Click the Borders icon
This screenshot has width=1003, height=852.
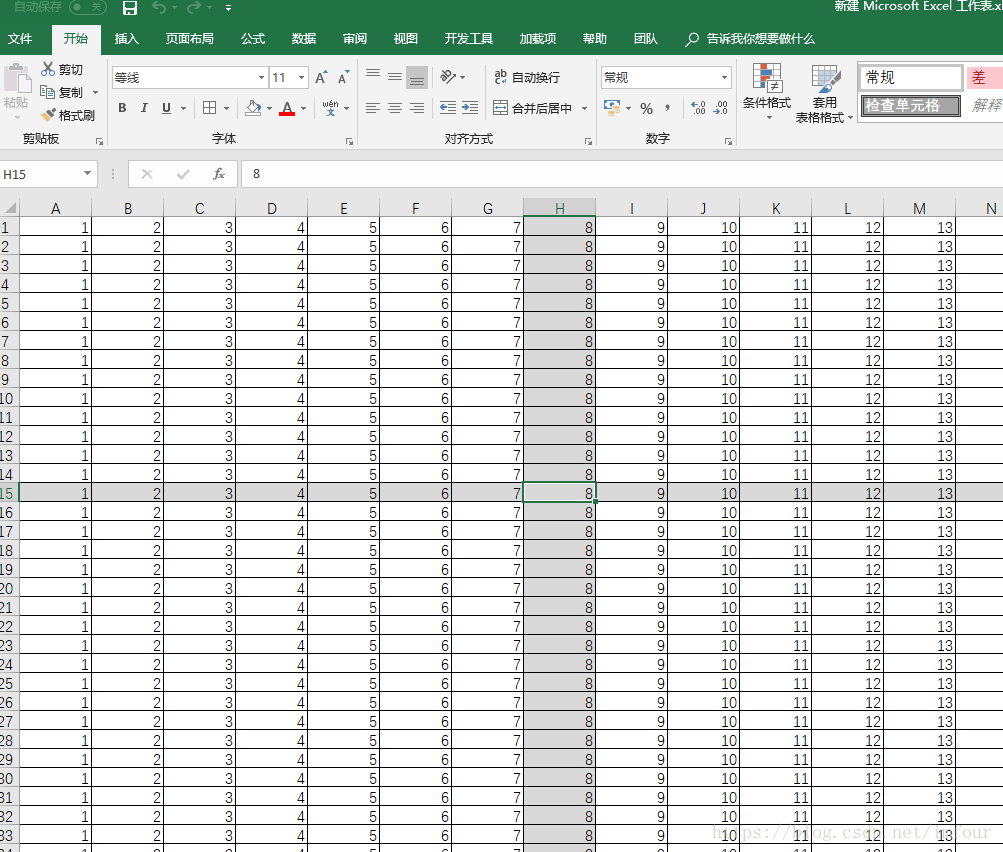[x=209, y=108]
